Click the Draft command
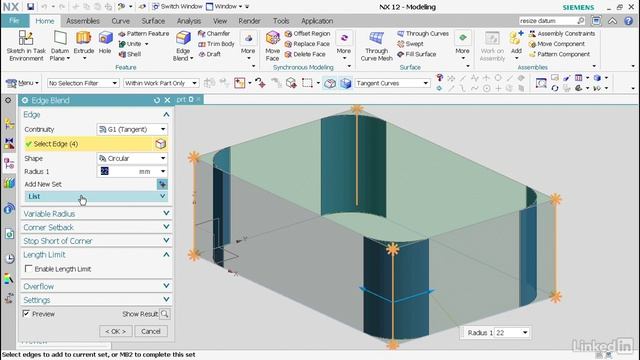This screenshot has width=640, height=360. pos(210,54)
